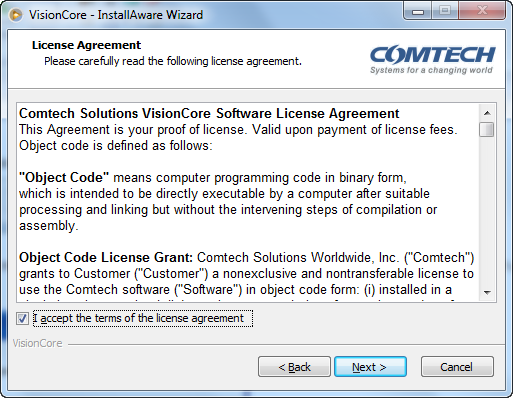This screenshot has width=513, height=398.
Task: Click the VisionCore installer icon in title bar
Action: (15, 15)
